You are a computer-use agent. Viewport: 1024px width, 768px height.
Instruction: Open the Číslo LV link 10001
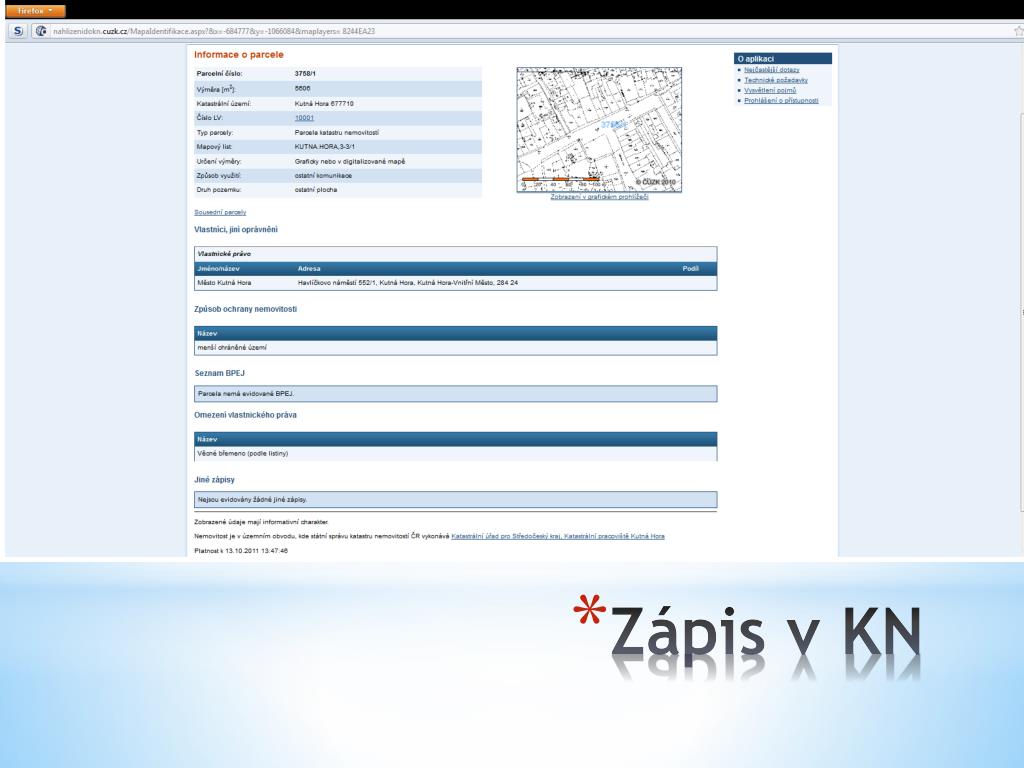click(x=304, y=118)
